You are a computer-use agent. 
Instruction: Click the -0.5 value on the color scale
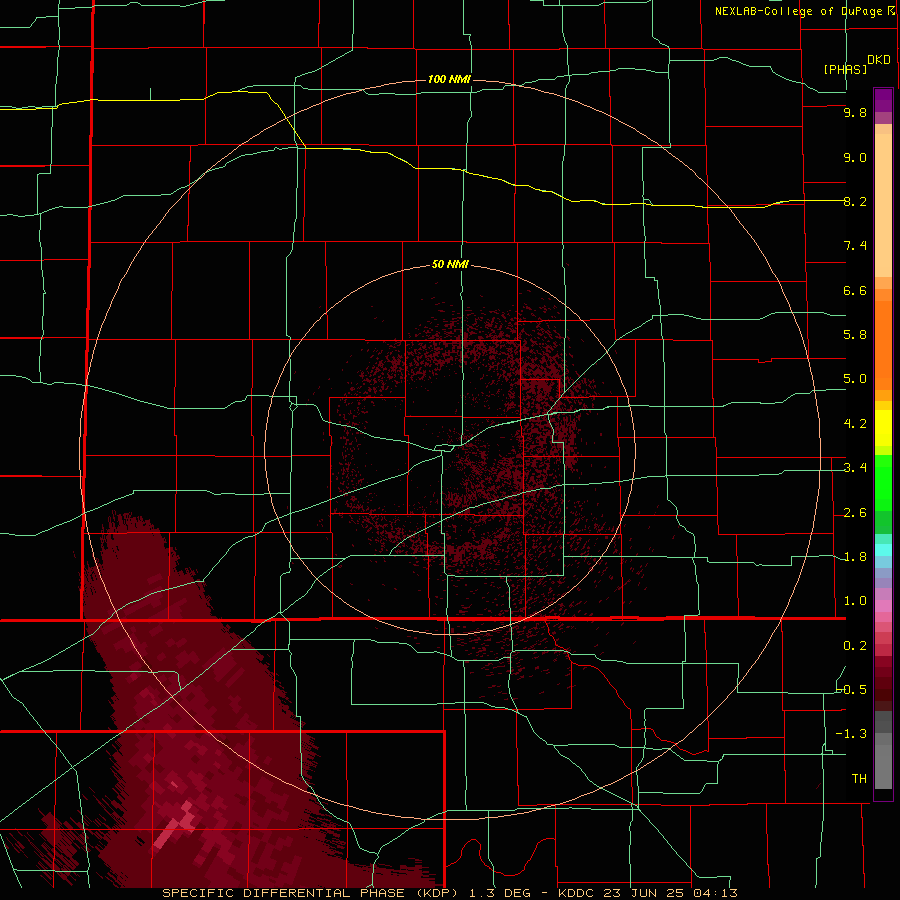coord(852,690)
